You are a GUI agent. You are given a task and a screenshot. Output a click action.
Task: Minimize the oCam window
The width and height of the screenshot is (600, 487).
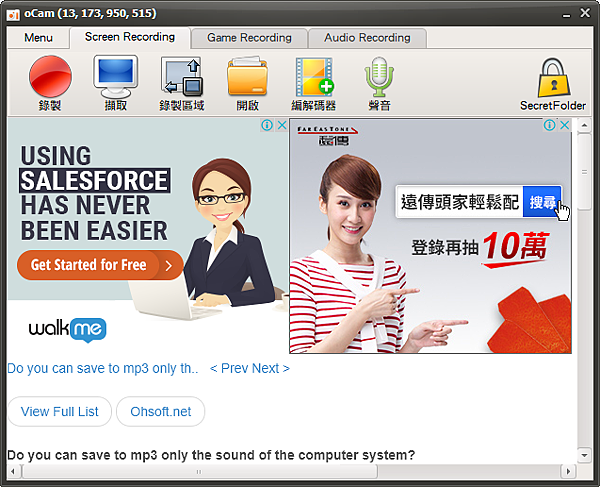pyautogui.click(x=566, y=14)
